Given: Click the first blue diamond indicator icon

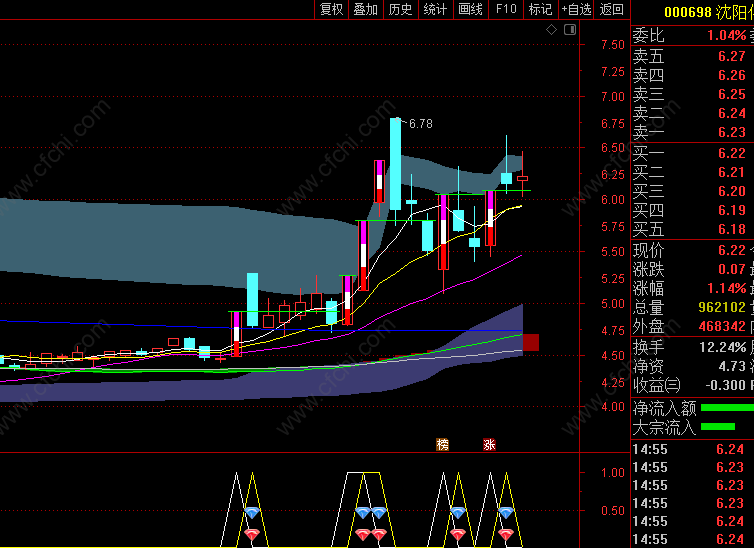Looking at the screenshot, I should coord(252,512).
